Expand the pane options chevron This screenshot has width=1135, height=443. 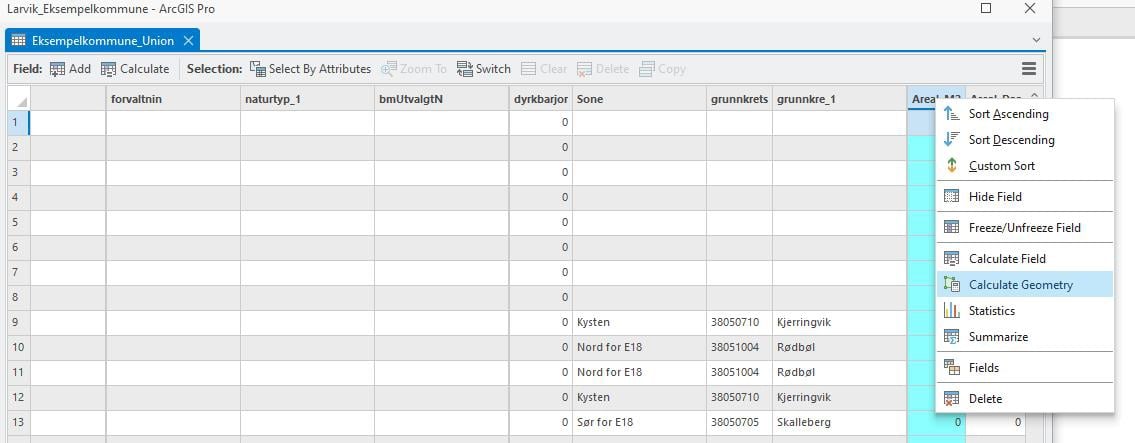[1036, 40]
